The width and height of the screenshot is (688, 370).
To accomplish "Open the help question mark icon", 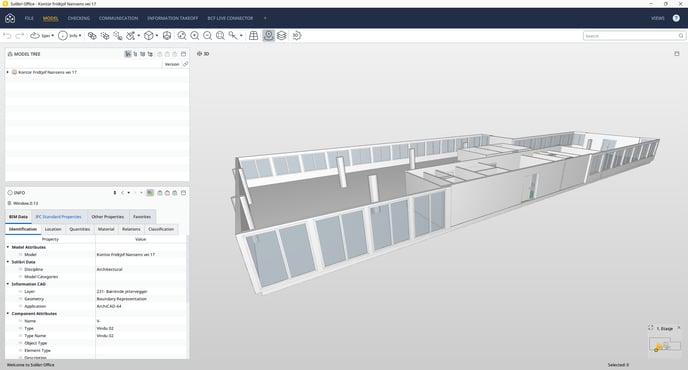I will 676,18.
